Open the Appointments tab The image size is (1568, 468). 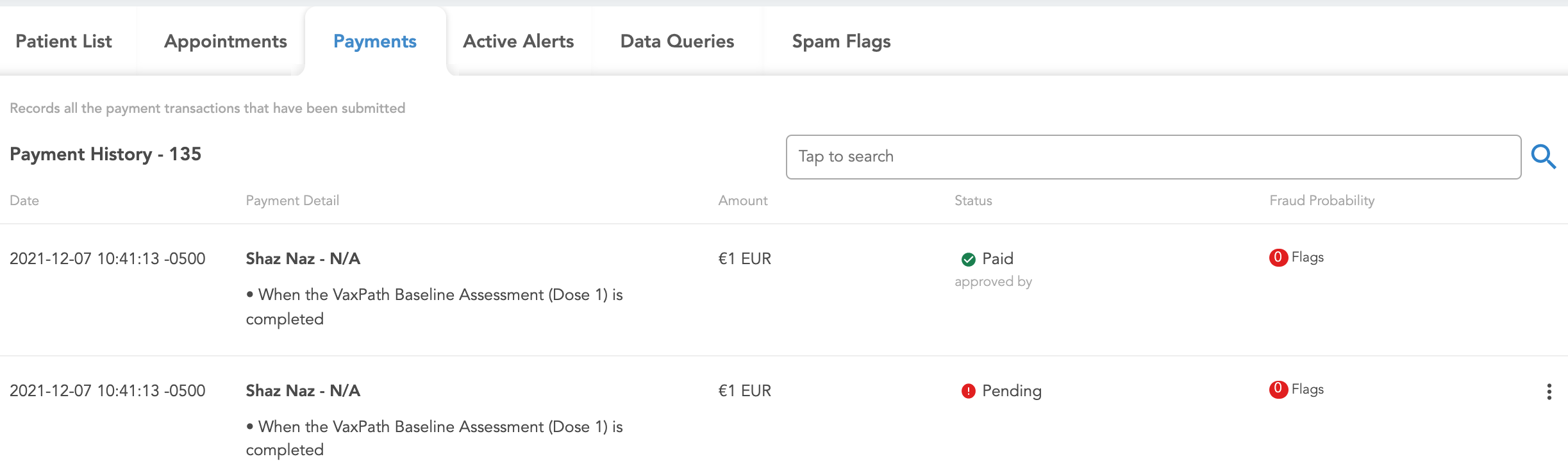click(x=225, y=42)
